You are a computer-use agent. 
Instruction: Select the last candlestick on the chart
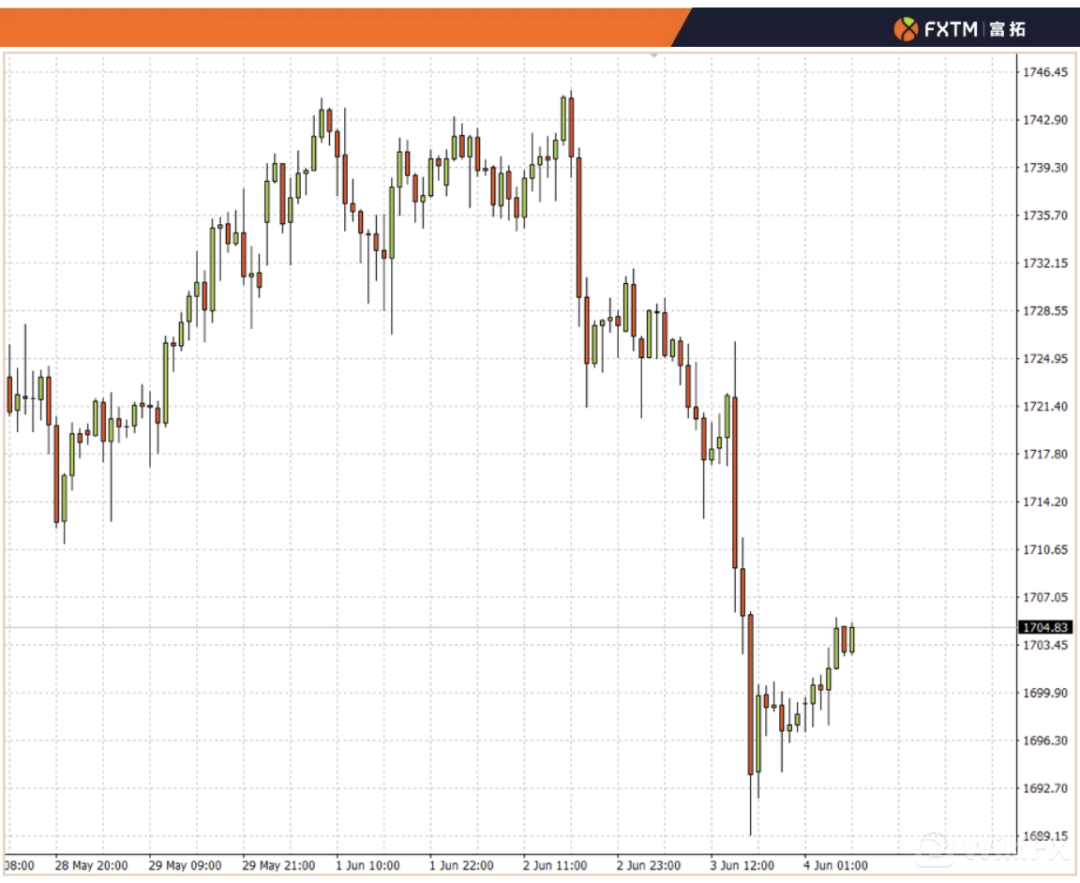[x=851, y=638]
